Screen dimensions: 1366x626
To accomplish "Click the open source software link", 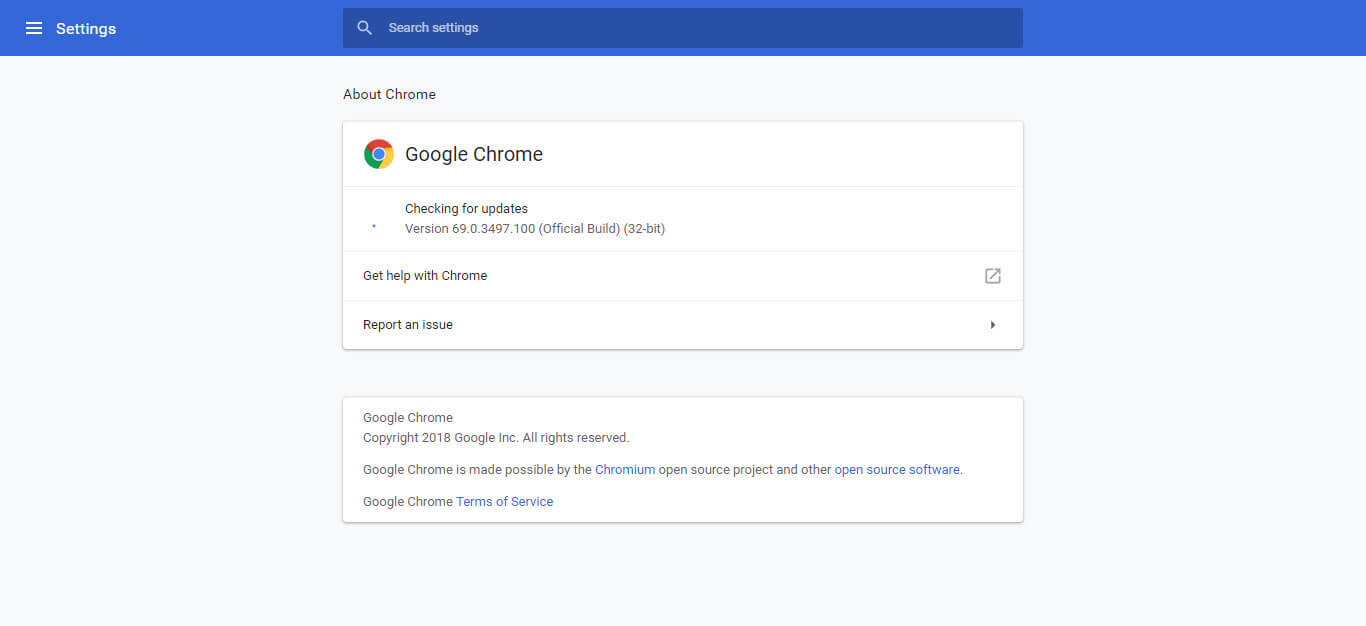I will tap(897, 469).
